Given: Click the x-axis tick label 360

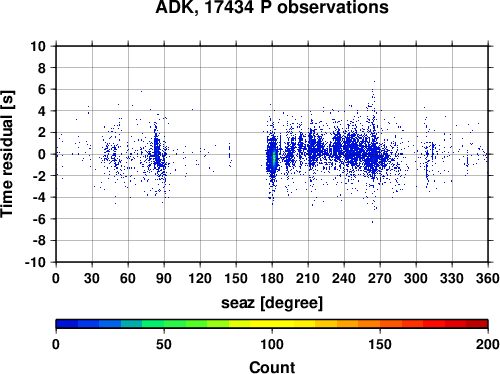Looking at the screenshot, I should [x=488, y=278].
